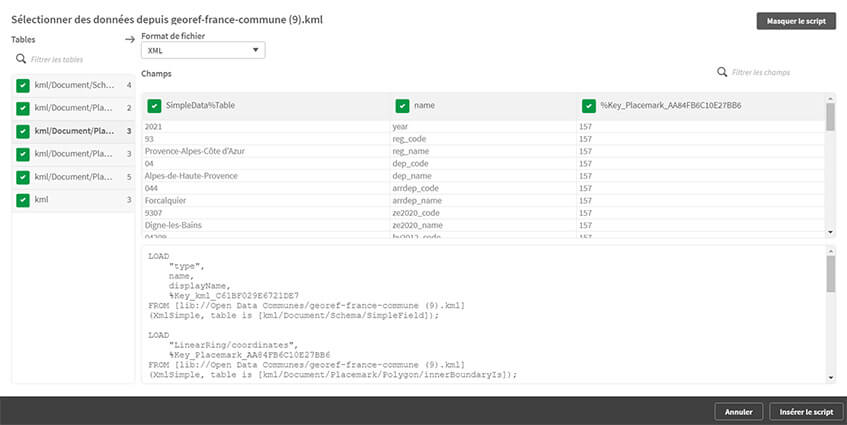847x425 pixels.
Task: Click the arrow icon next to Tables heading
Action: [x=130, y=40]
